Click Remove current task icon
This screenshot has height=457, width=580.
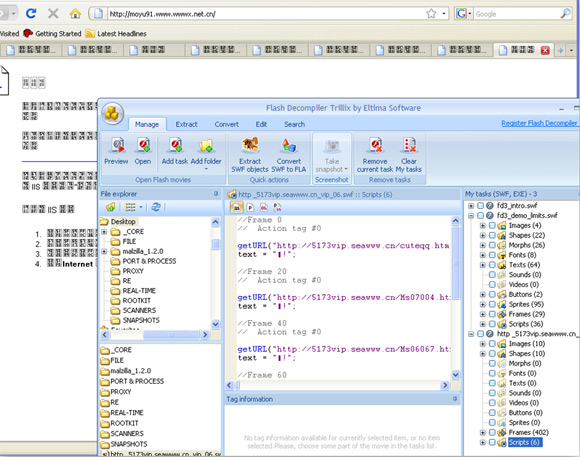pos(375,146)
